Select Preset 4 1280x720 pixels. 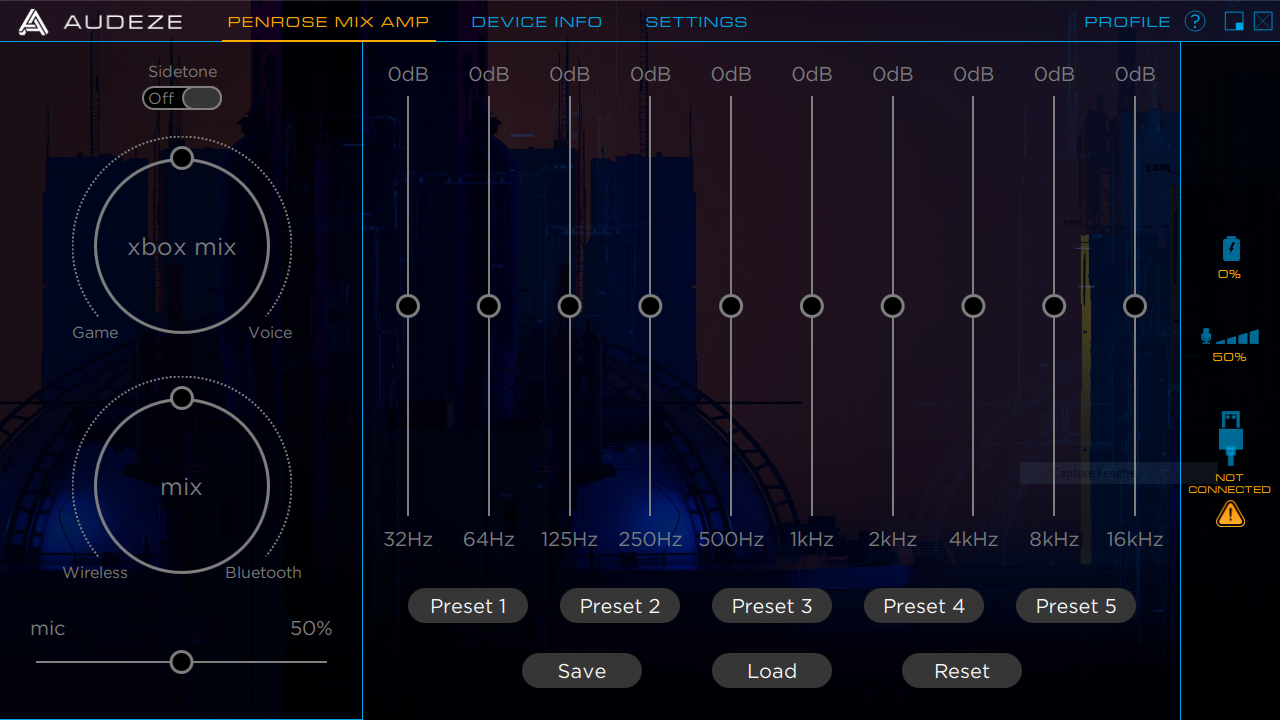[924, 606]
